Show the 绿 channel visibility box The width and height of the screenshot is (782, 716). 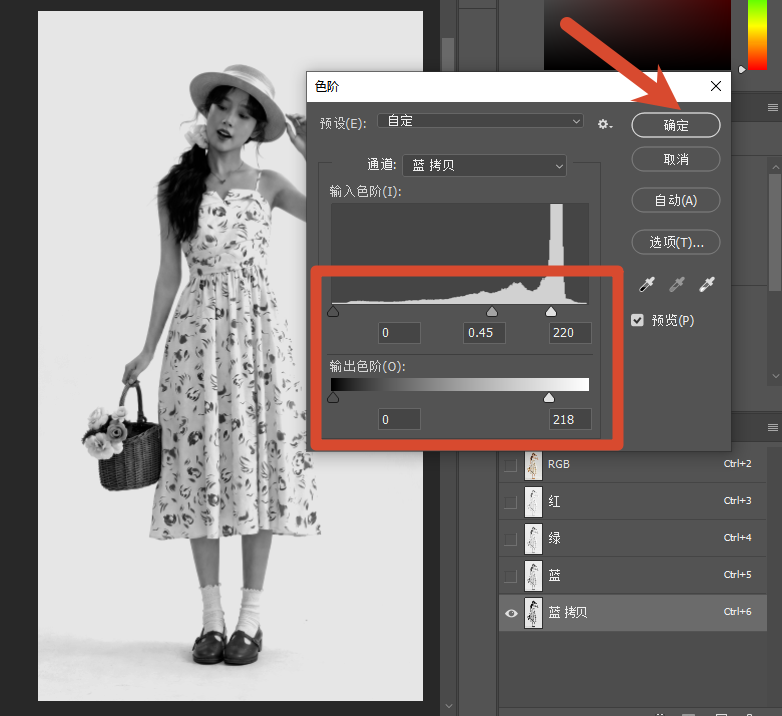coord(511,539)
